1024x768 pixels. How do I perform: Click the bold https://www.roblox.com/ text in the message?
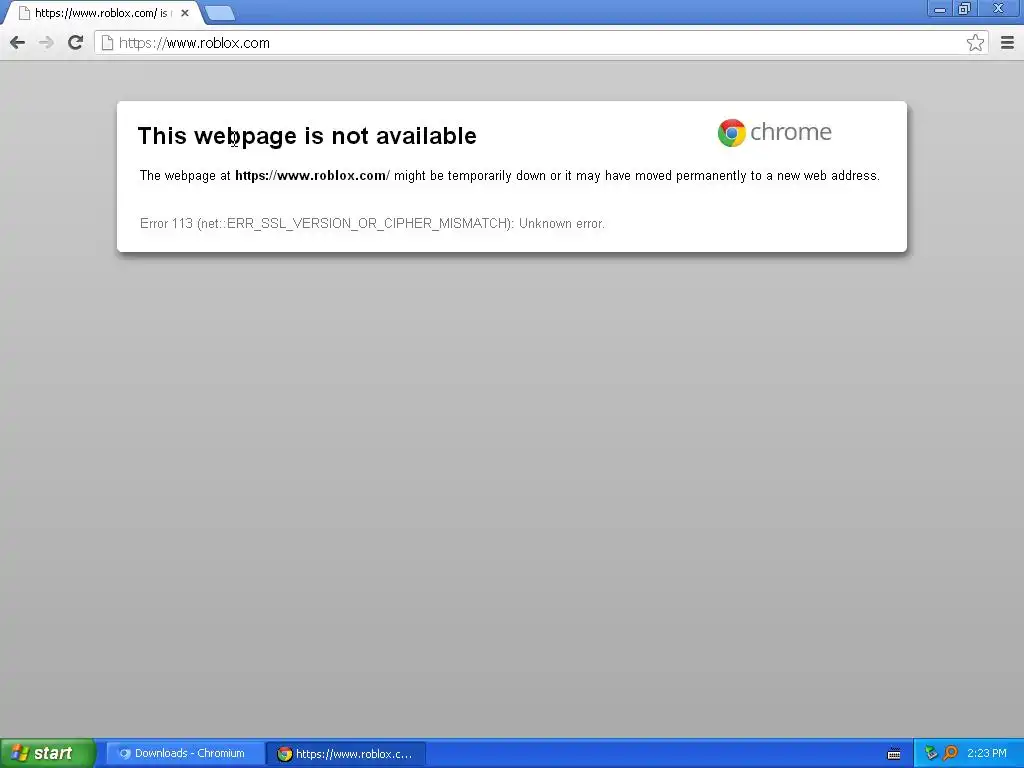click(312, 176)
